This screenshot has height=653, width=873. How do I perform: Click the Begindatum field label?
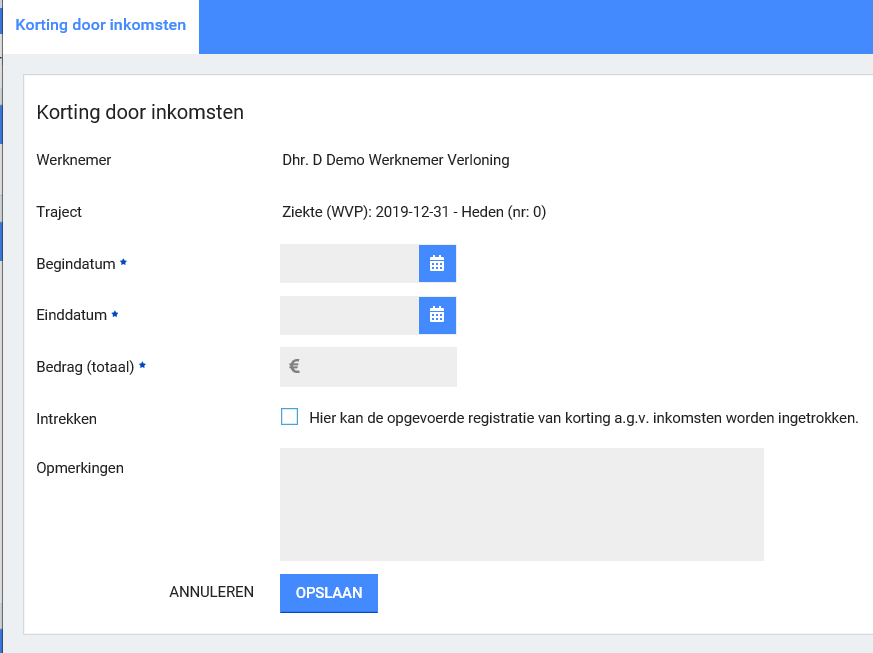click(76, 264)
